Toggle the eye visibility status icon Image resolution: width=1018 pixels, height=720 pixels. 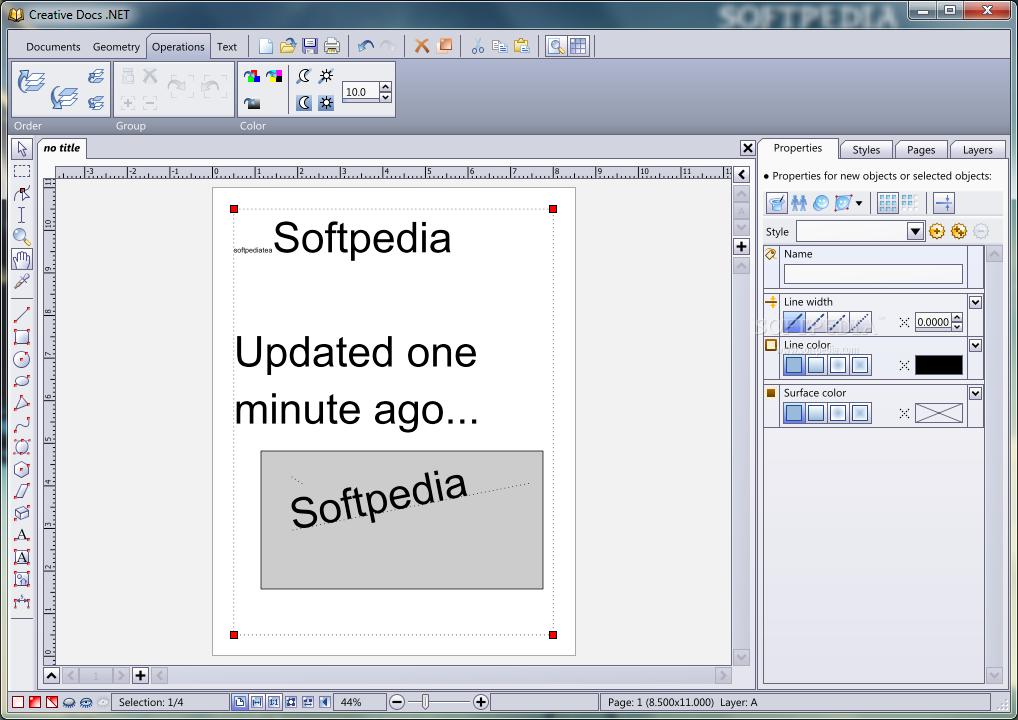pos(86,702)
